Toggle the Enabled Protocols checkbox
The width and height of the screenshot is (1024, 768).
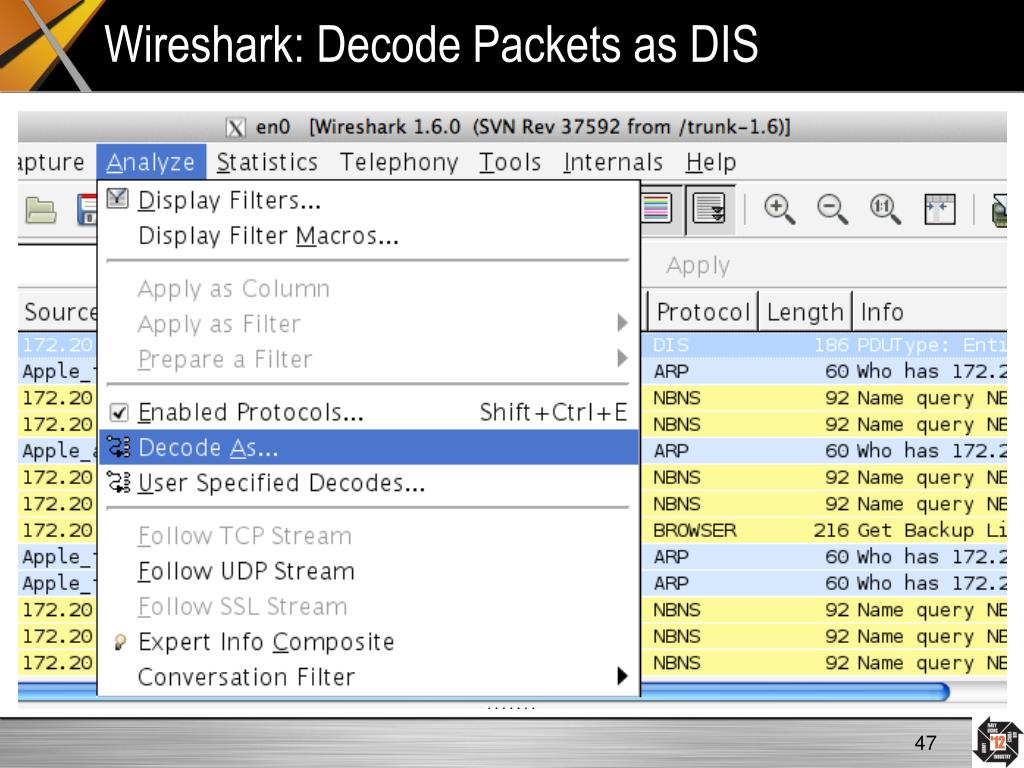(x=119, y=412)
